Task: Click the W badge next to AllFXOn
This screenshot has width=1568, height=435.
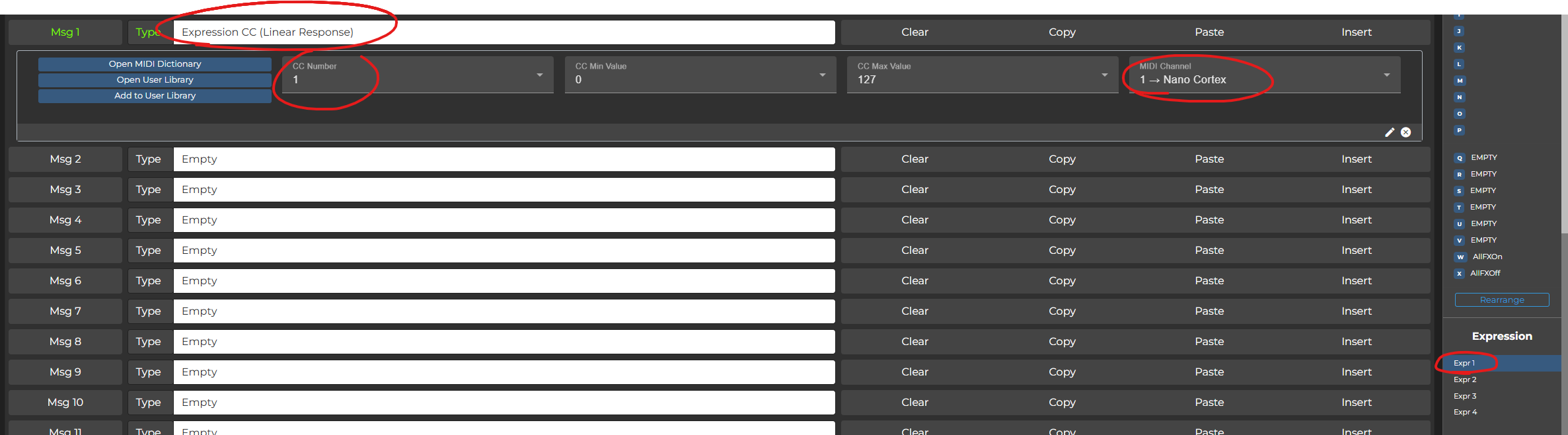Action: tap(1460, 257)
